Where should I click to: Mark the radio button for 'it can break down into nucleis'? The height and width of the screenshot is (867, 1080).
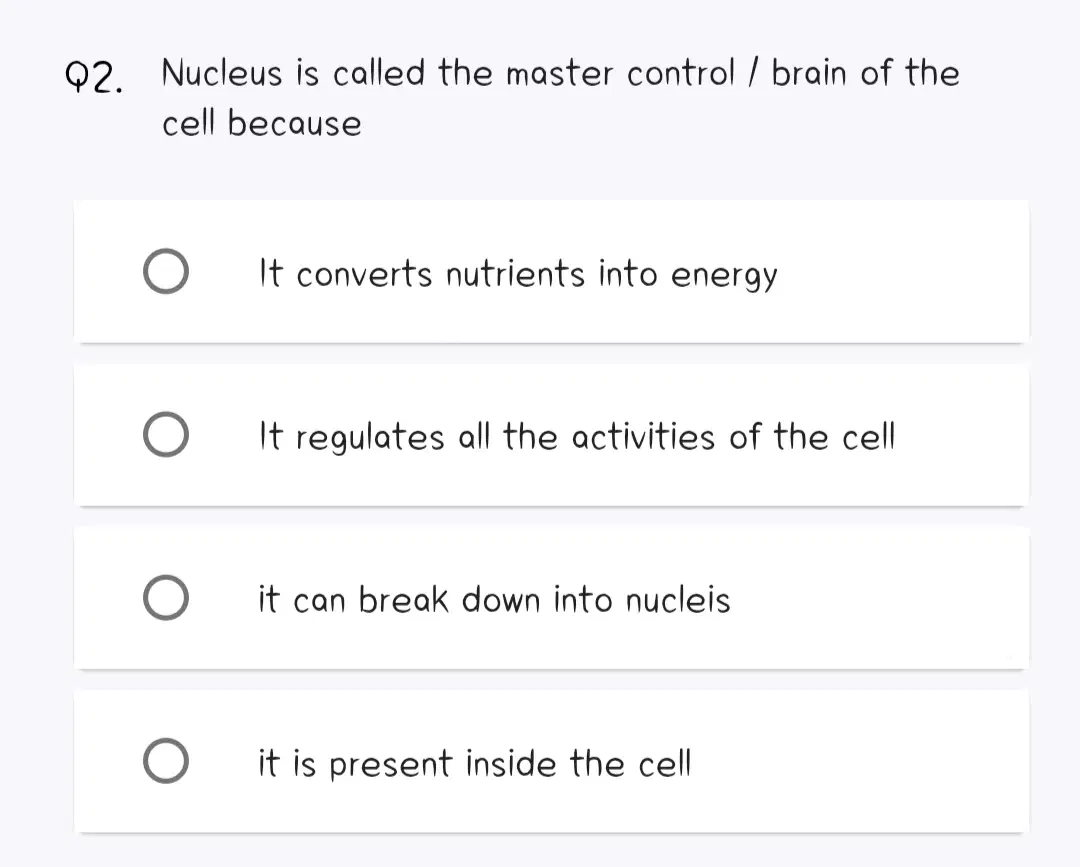tap(166, 598)
